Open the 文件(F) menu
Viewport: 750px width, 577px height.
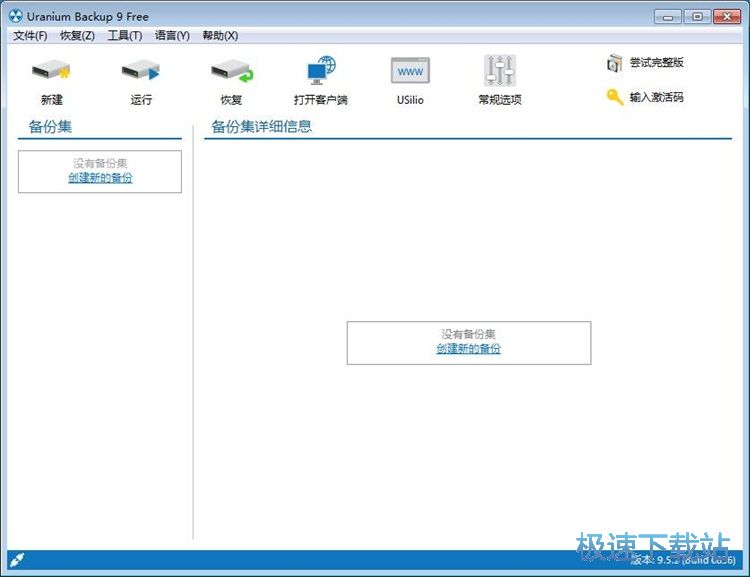pyautogui.click(x=30, y=35)
